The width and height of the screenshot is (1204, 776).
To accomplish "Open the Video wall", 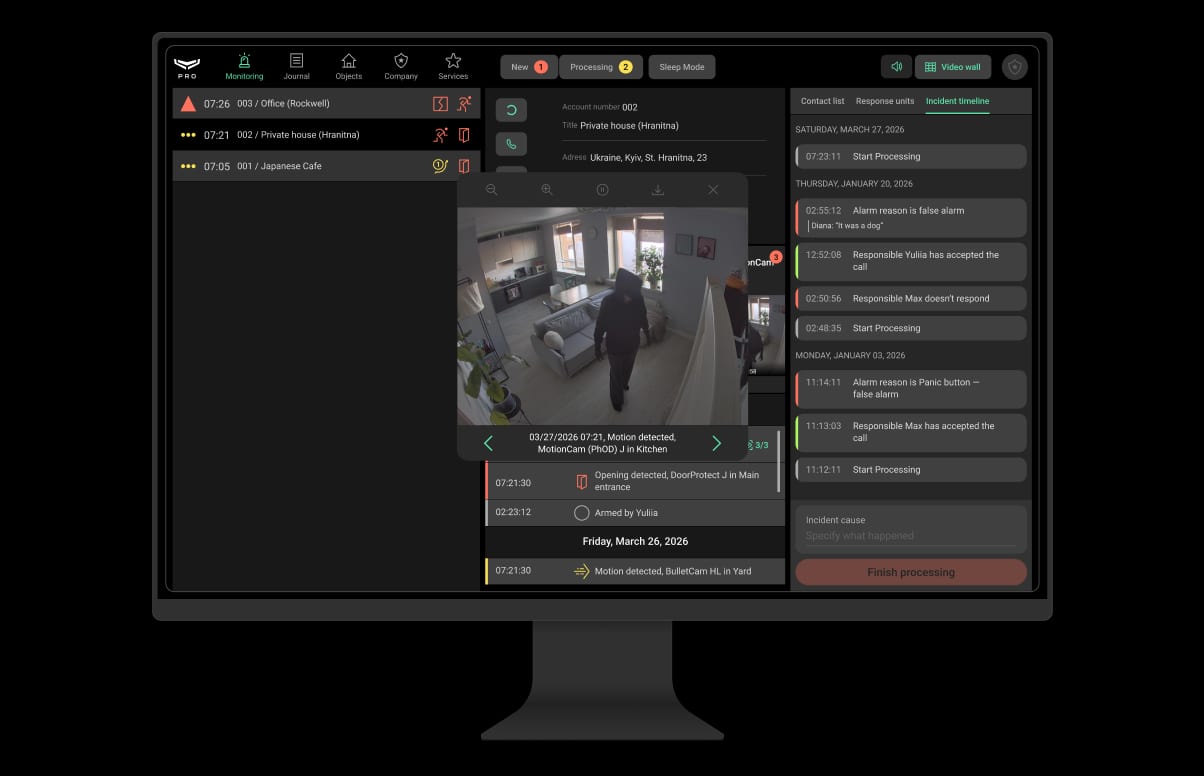I will point(953,67).
